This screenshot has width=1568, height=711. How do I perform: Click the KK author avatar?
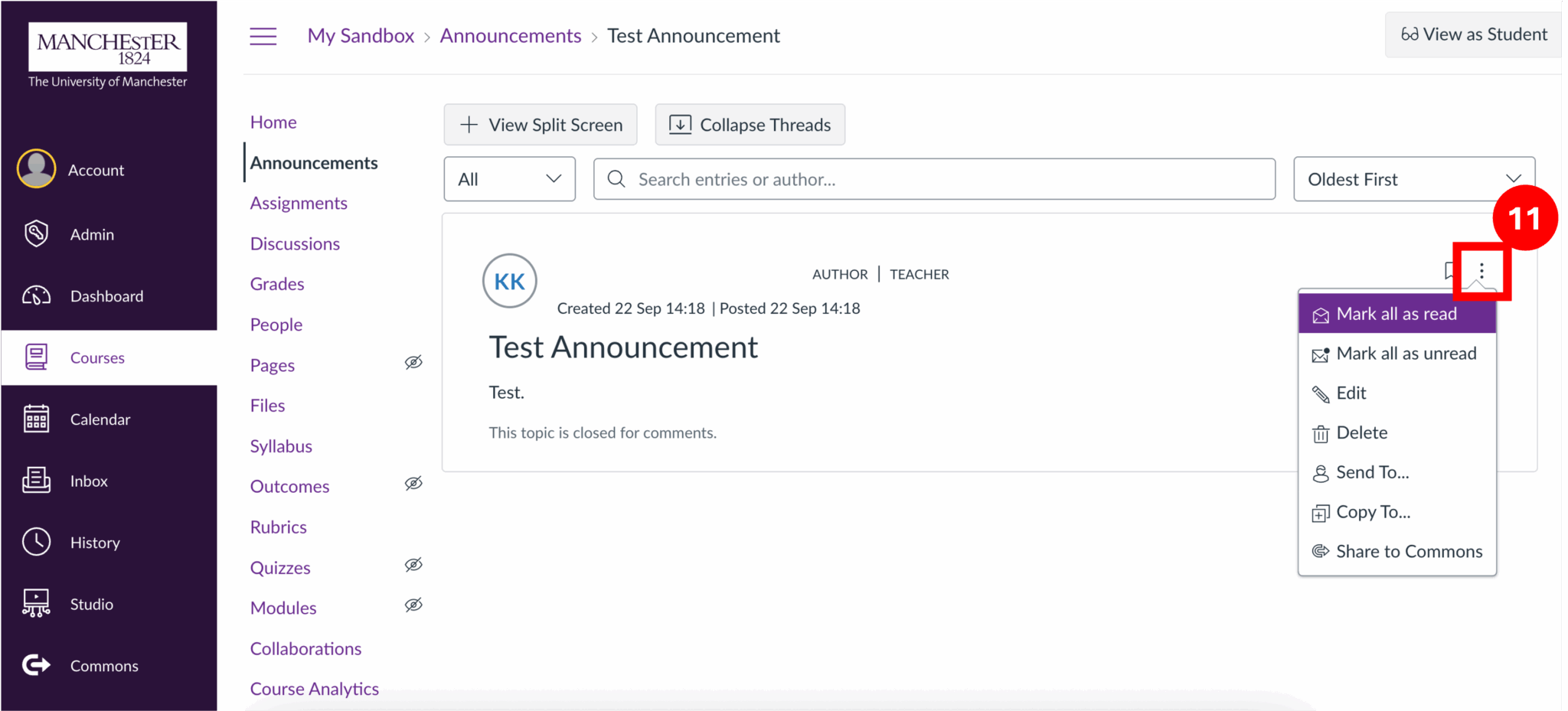point(508,280)
